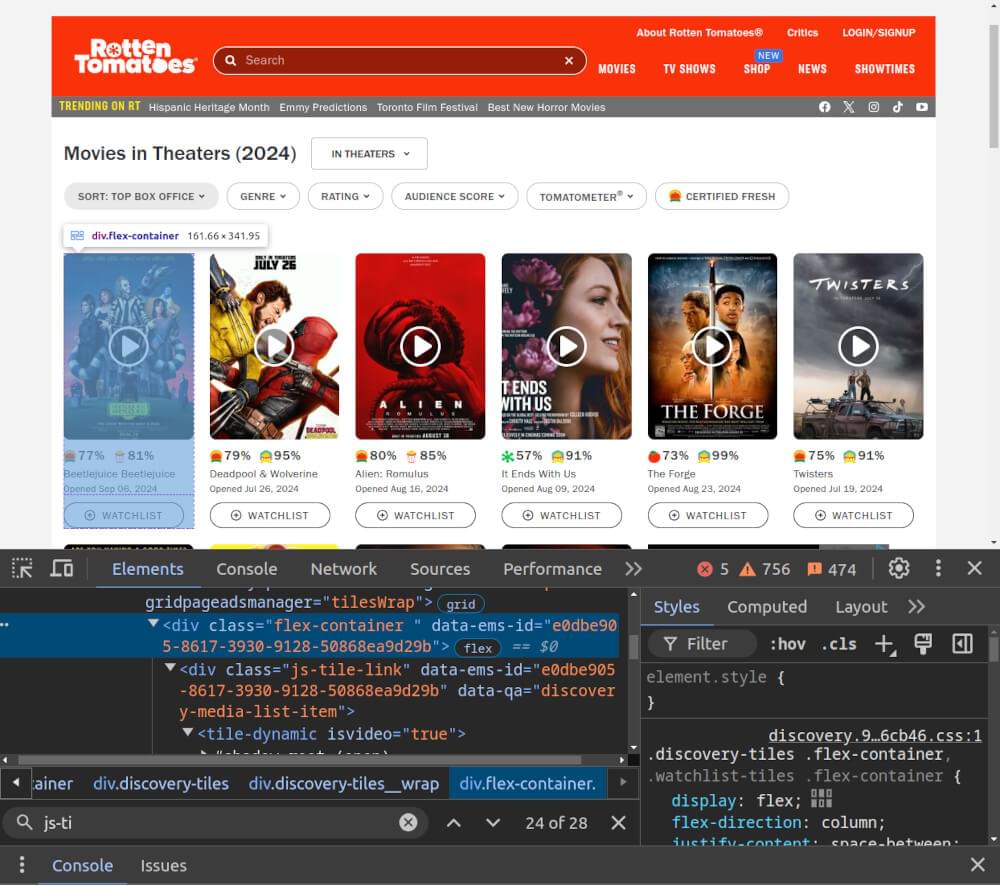Click the grid badge on the tilesWrap element
The height and width of the screenshot is (885, 1000).
click(460, 602)
